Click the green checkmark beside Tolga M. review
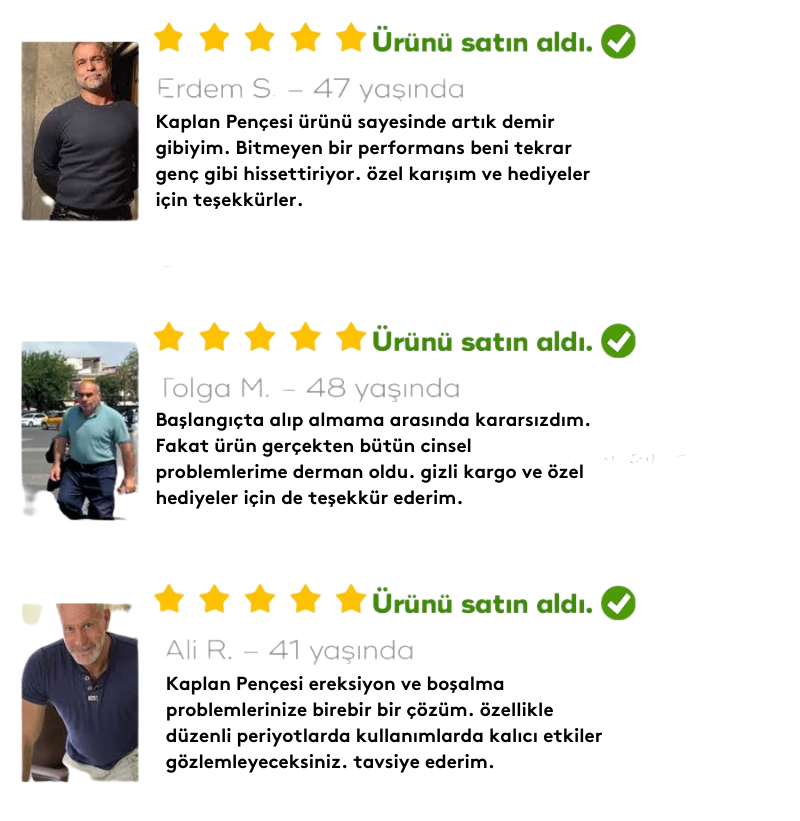The width and height of the screenshot is (800, 821). point(618,341)
